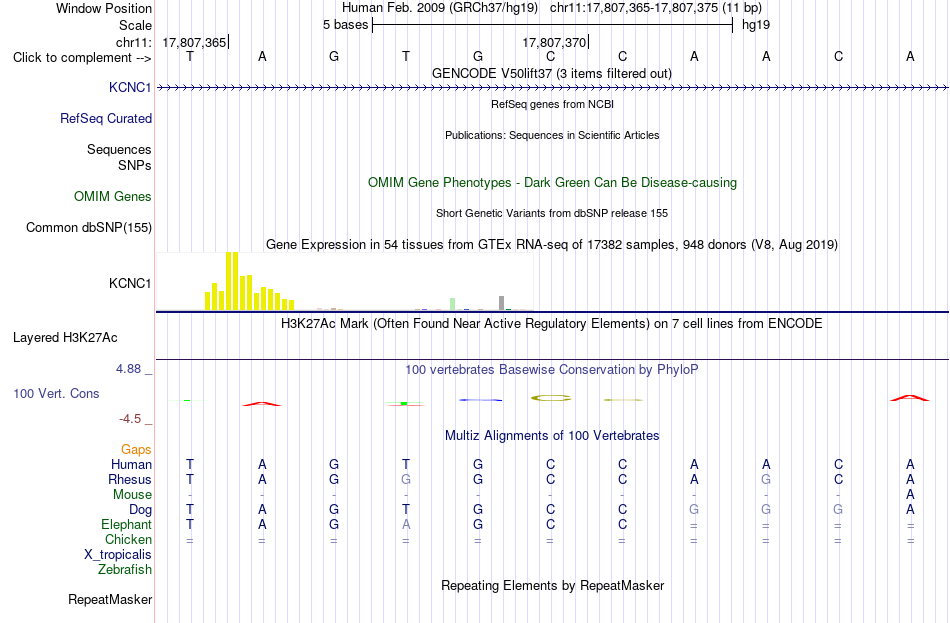The height and width of the screenshot is (623, 950).
Task: Click the 'RefSeq genes from NCBI' title
Action: [552, 104]
